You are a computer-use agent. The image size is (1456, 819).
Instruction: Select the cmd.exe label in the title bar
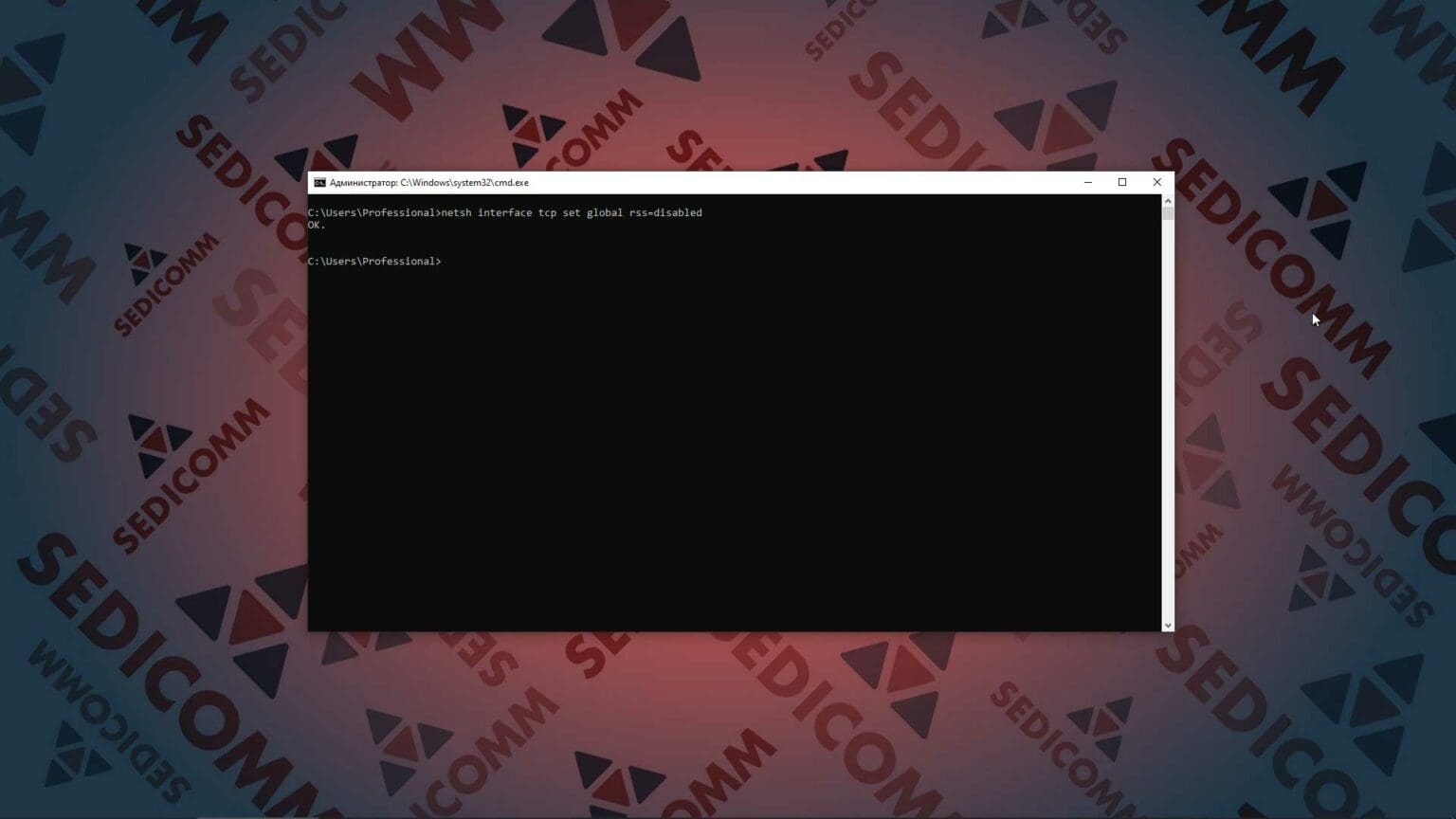(x=512, y=182)
